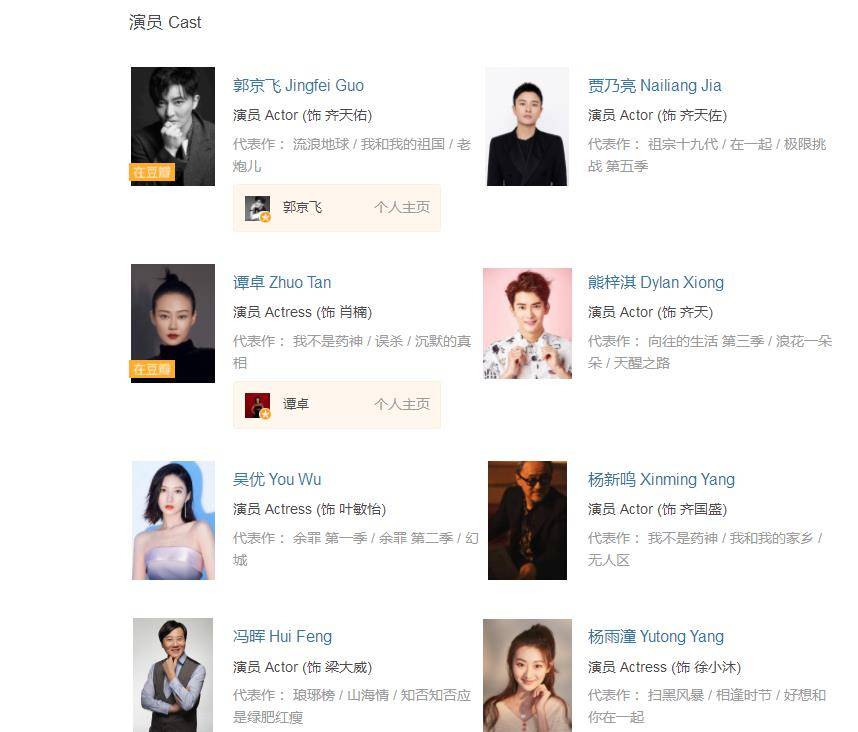This screenshot has height=732, width=858.
Task: Click Dylan Xiong's portrait photo
Action: [527, 323]
